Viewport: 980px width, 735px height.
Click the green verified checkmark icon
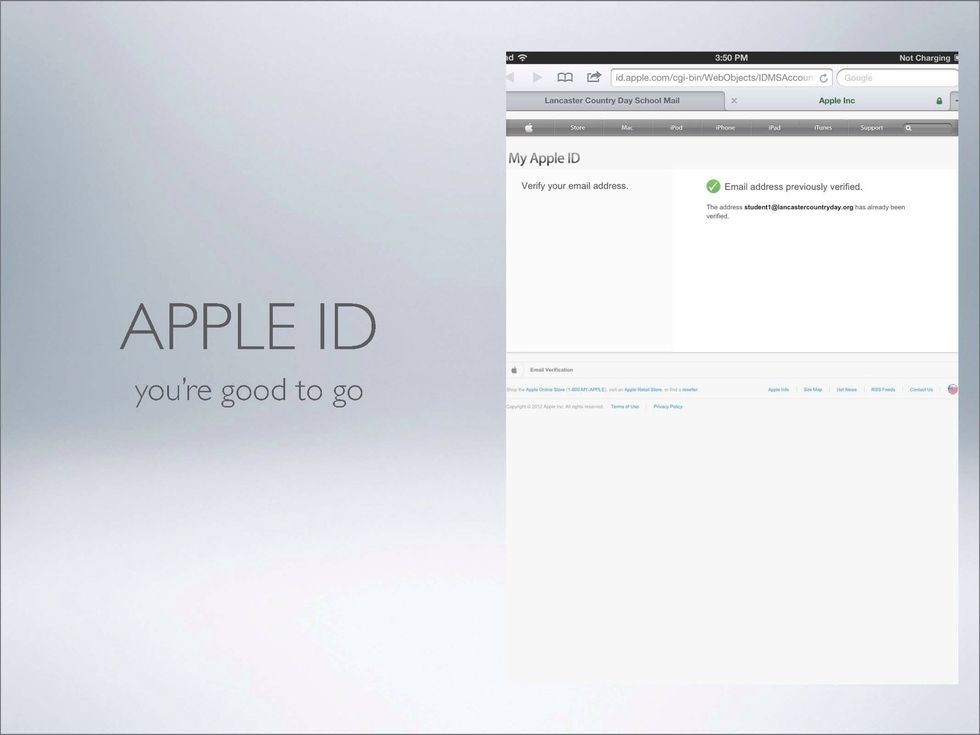tap(713, 186)
